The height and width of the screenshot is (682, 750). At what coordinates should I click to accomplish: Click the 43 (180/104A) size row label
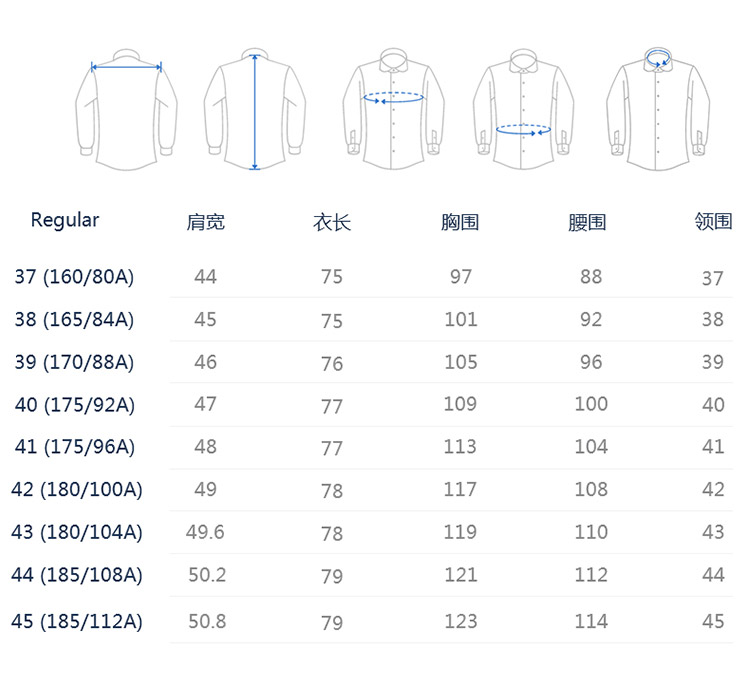coord(77,532)
